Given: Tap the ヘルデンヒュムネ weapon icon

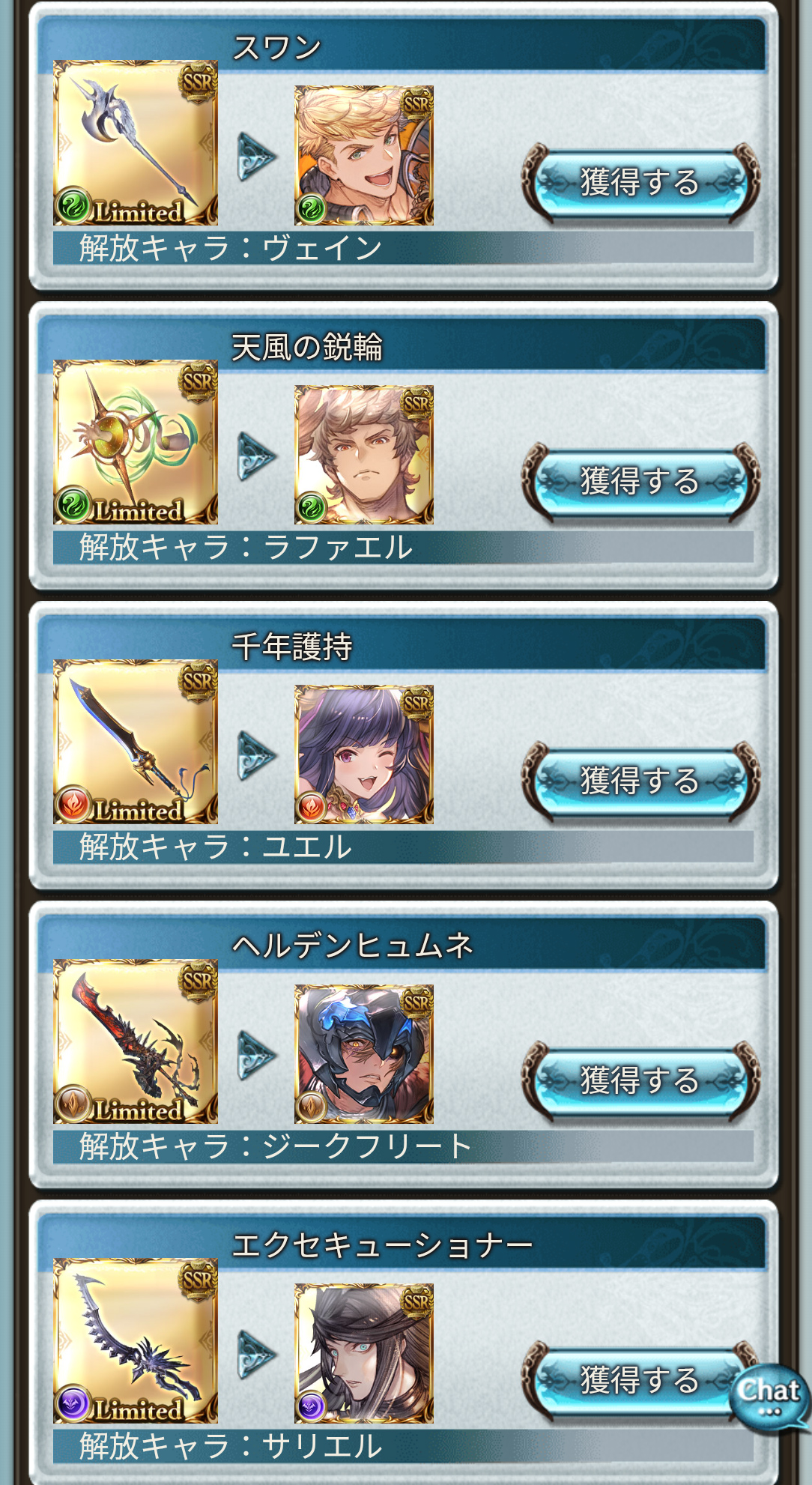Looking at the screenshot, I should [x=136, y=1041].
